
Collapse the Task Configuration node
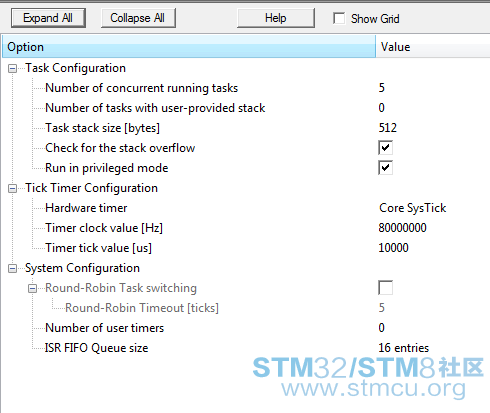(x=12, y=69)
